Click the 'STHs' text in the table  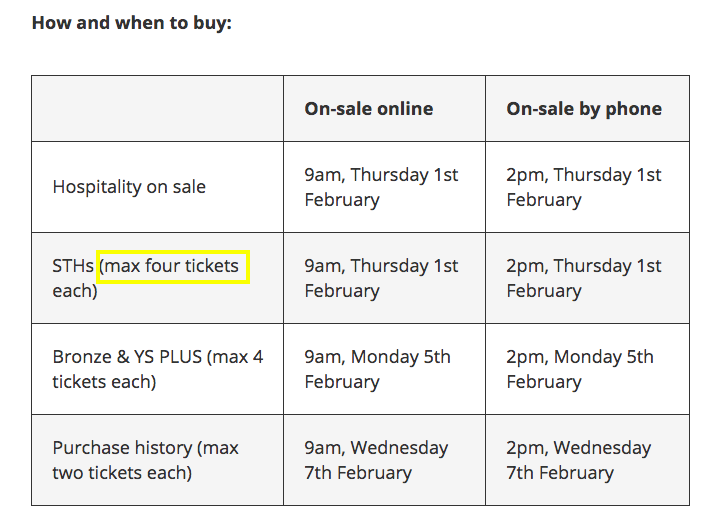[x=73, y=266]
